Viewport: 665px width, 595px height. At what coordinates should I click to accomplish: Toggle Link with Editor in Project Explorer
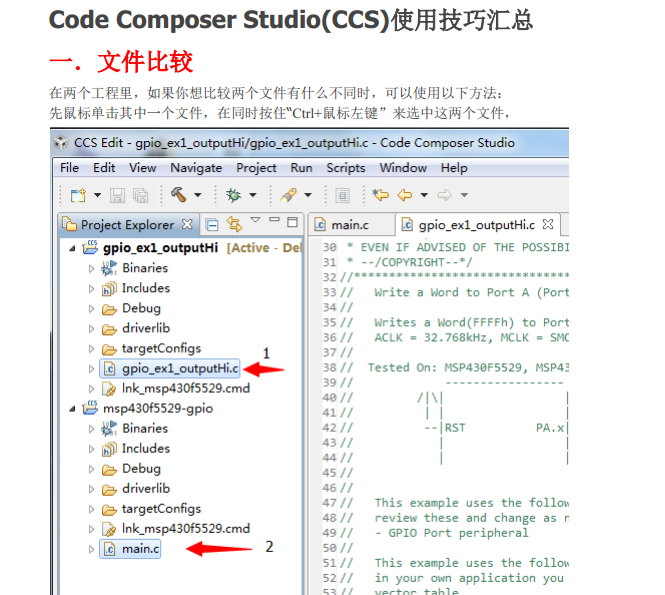coord(234,224)
